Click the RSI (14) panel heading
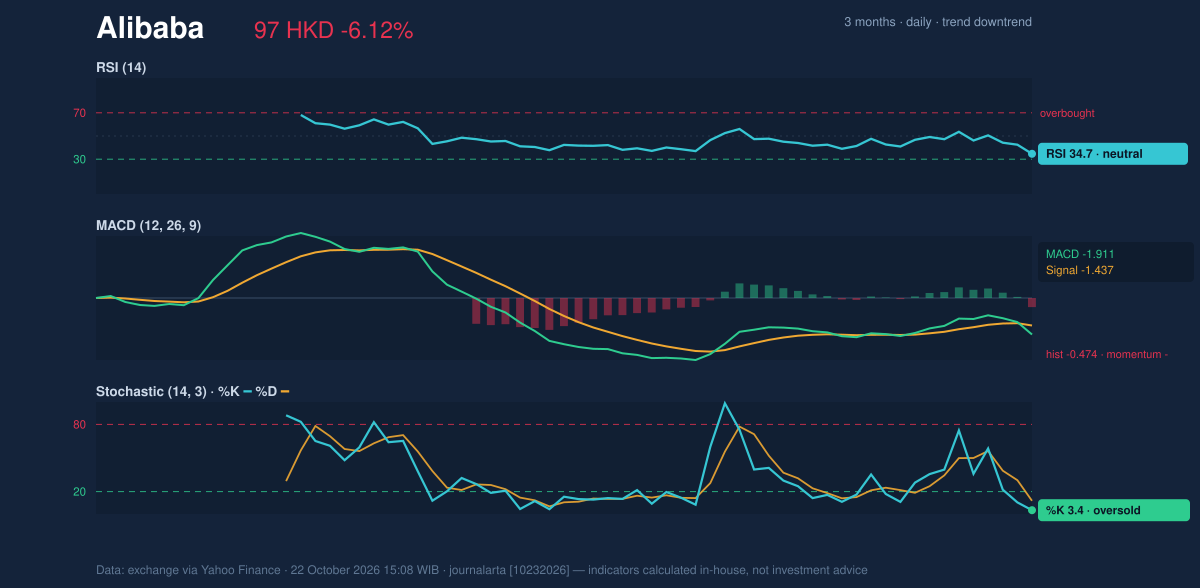The height and width of the screenshot is (588, 1200). click(121, 67)
